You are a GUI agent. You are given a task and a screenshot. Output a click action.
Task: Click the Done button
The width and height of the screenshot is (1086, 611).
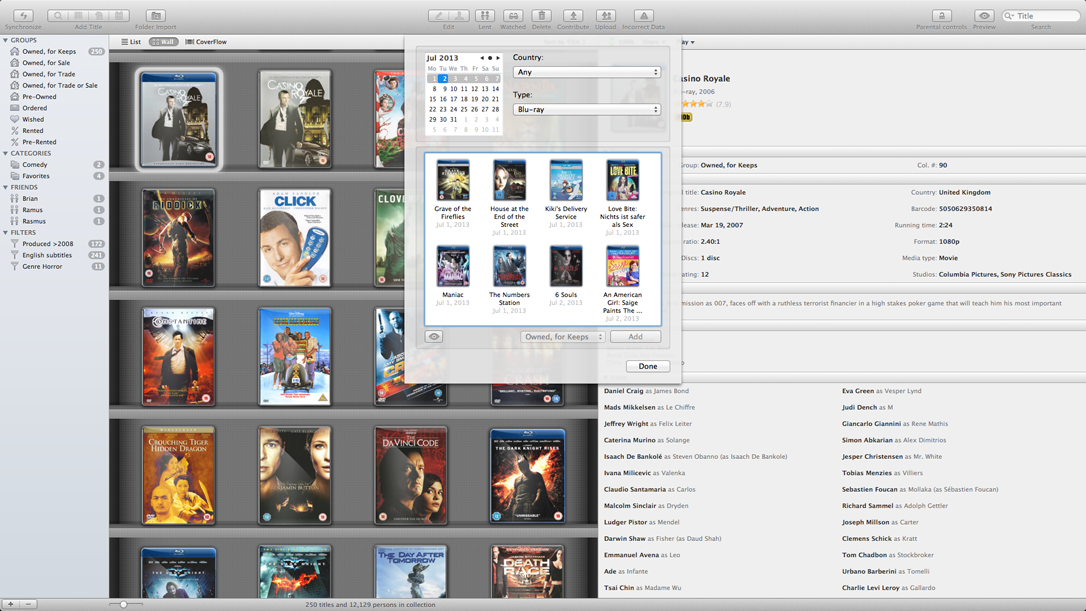tap(648, 366)
